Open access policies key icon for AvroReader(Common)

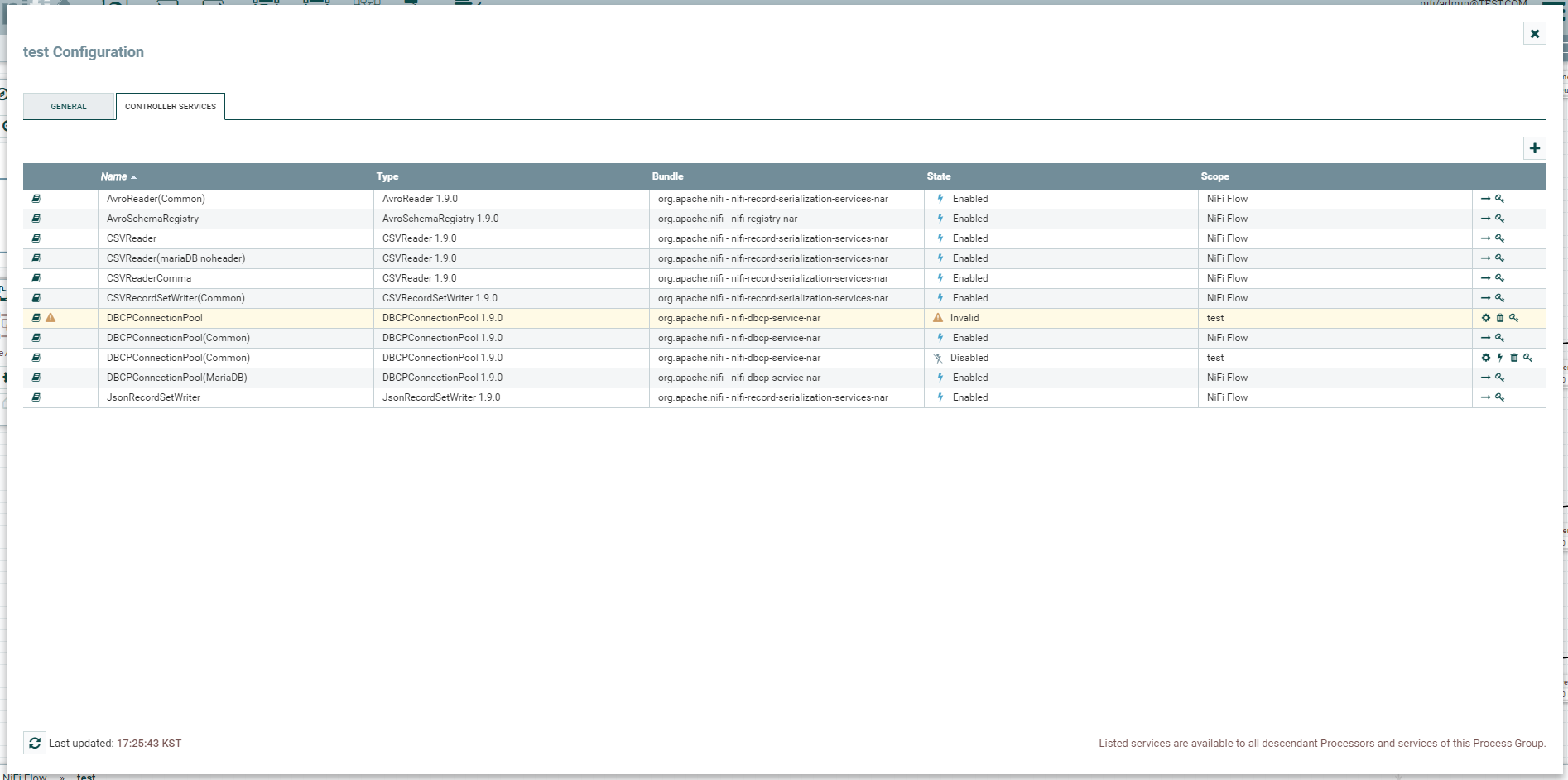(1502, 199)
